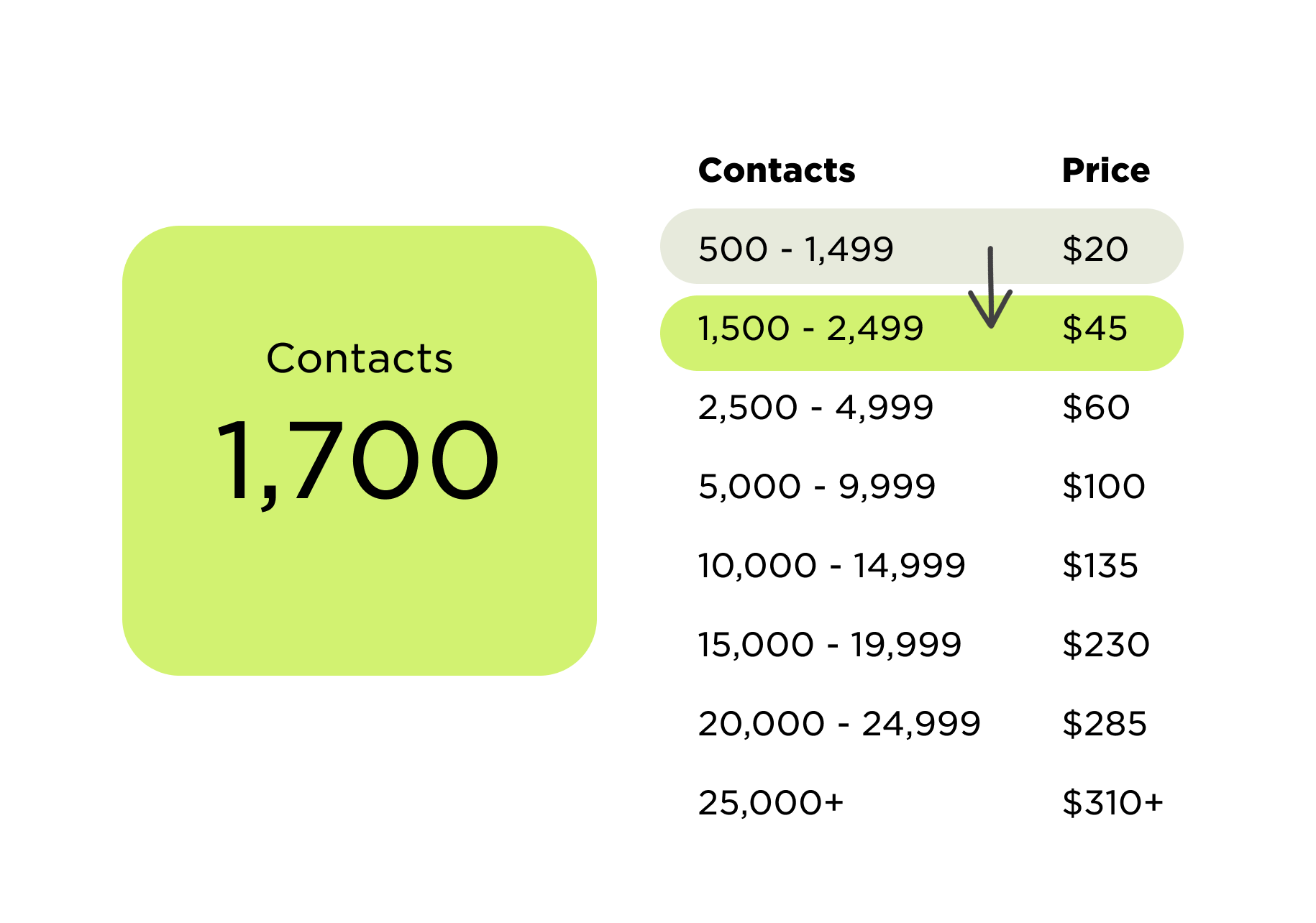1316x923 pixels.
Task: Click the $20 price
Action: click(1095, 249)
